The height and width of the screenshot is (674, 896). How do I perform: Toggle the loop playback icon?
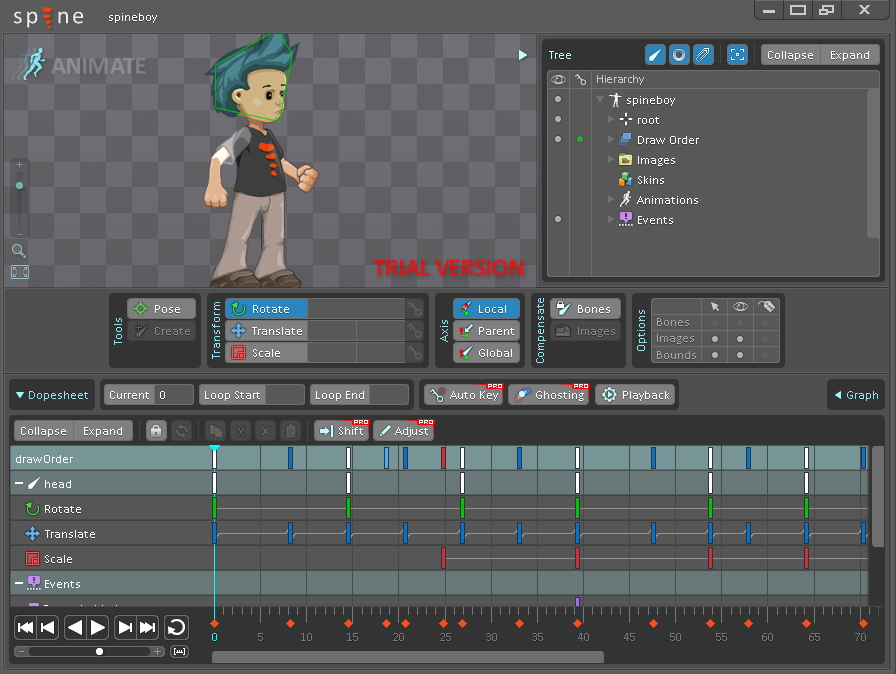[x=176, y=628]
